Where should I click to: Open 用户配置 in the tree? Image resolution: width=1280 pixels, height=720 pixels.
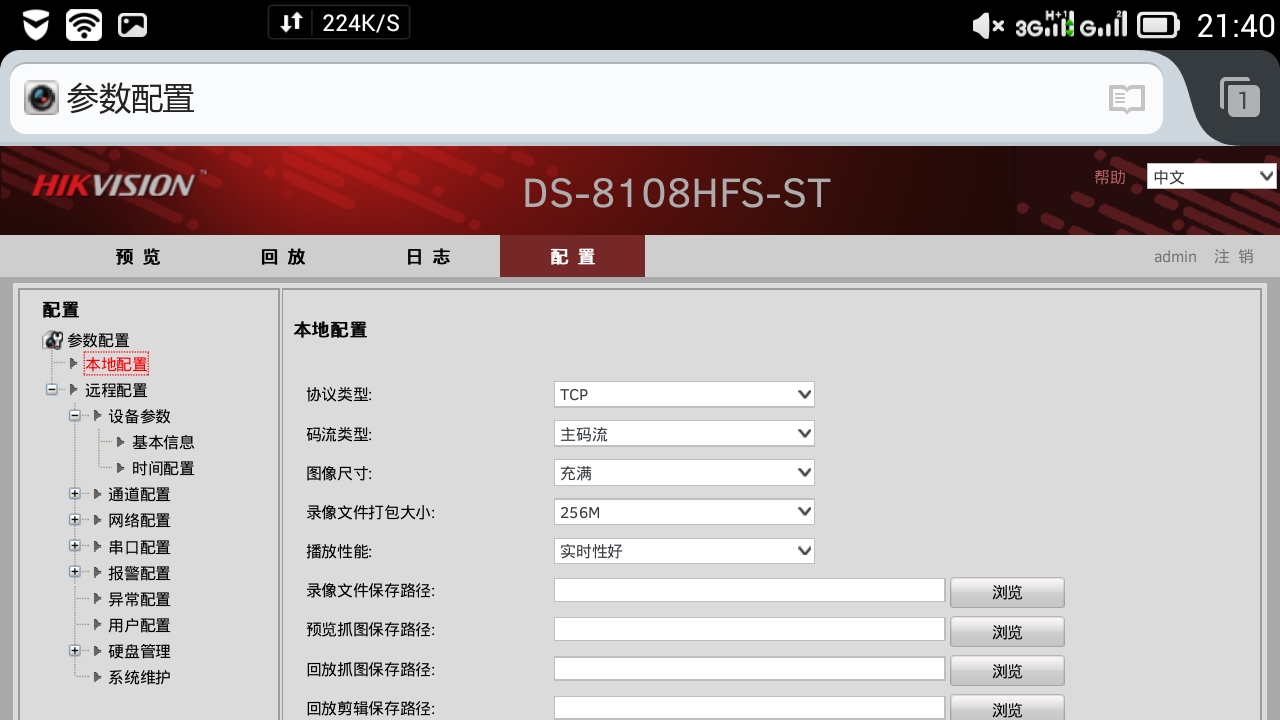139,625
